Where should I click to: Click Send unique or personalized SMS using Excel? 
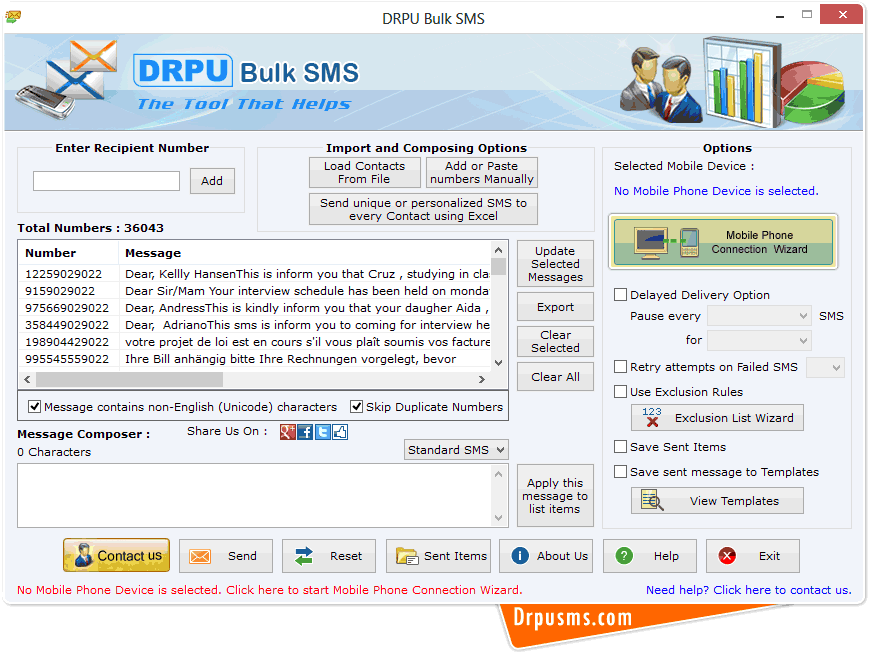coord(423,209)
